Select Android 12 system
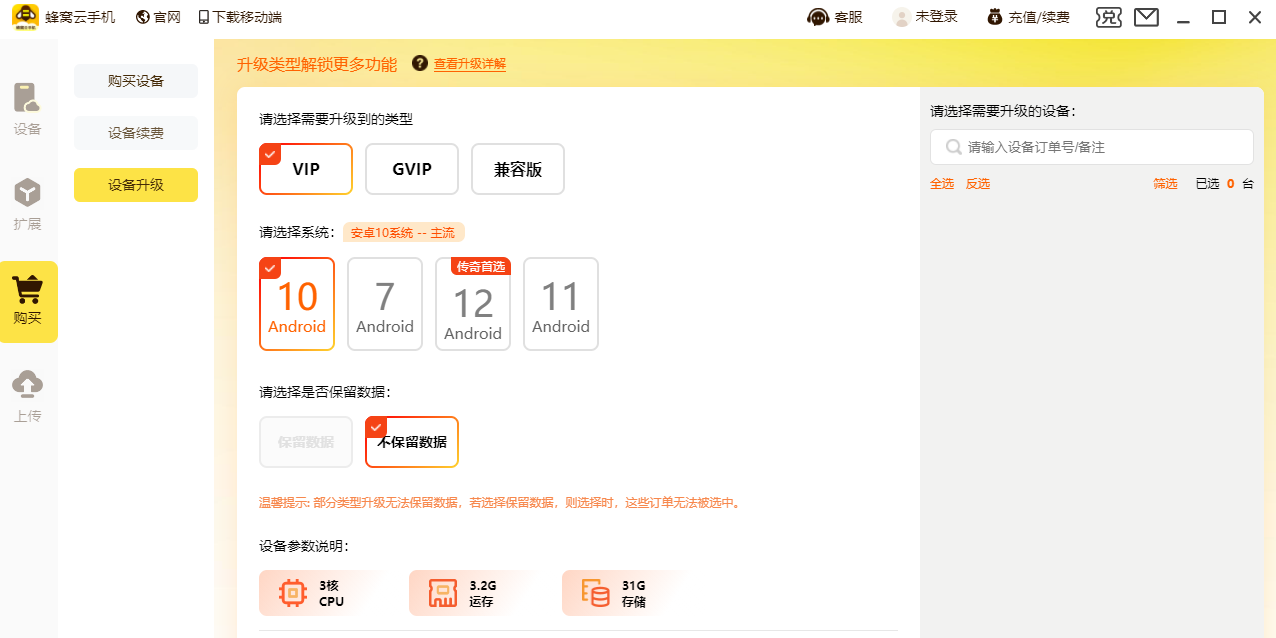The height and width of the screenshot is (638, 1276). point(473,304)
